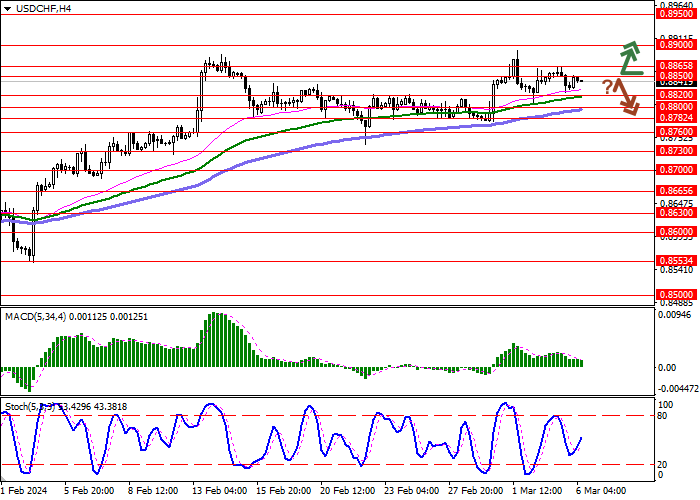Select the 0.88658 price level label

coord(676,66)
